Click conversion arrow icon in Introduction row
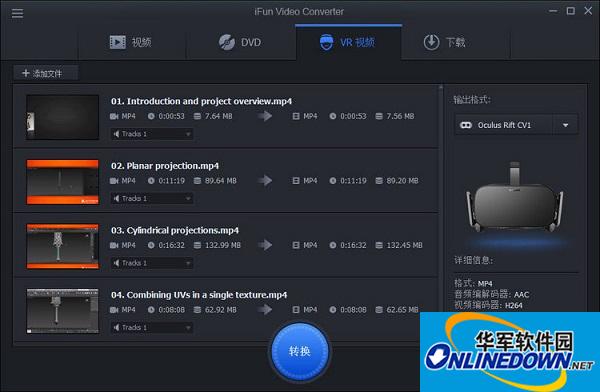The width and height of the screenshot is (600, 392). click(265, 116)
